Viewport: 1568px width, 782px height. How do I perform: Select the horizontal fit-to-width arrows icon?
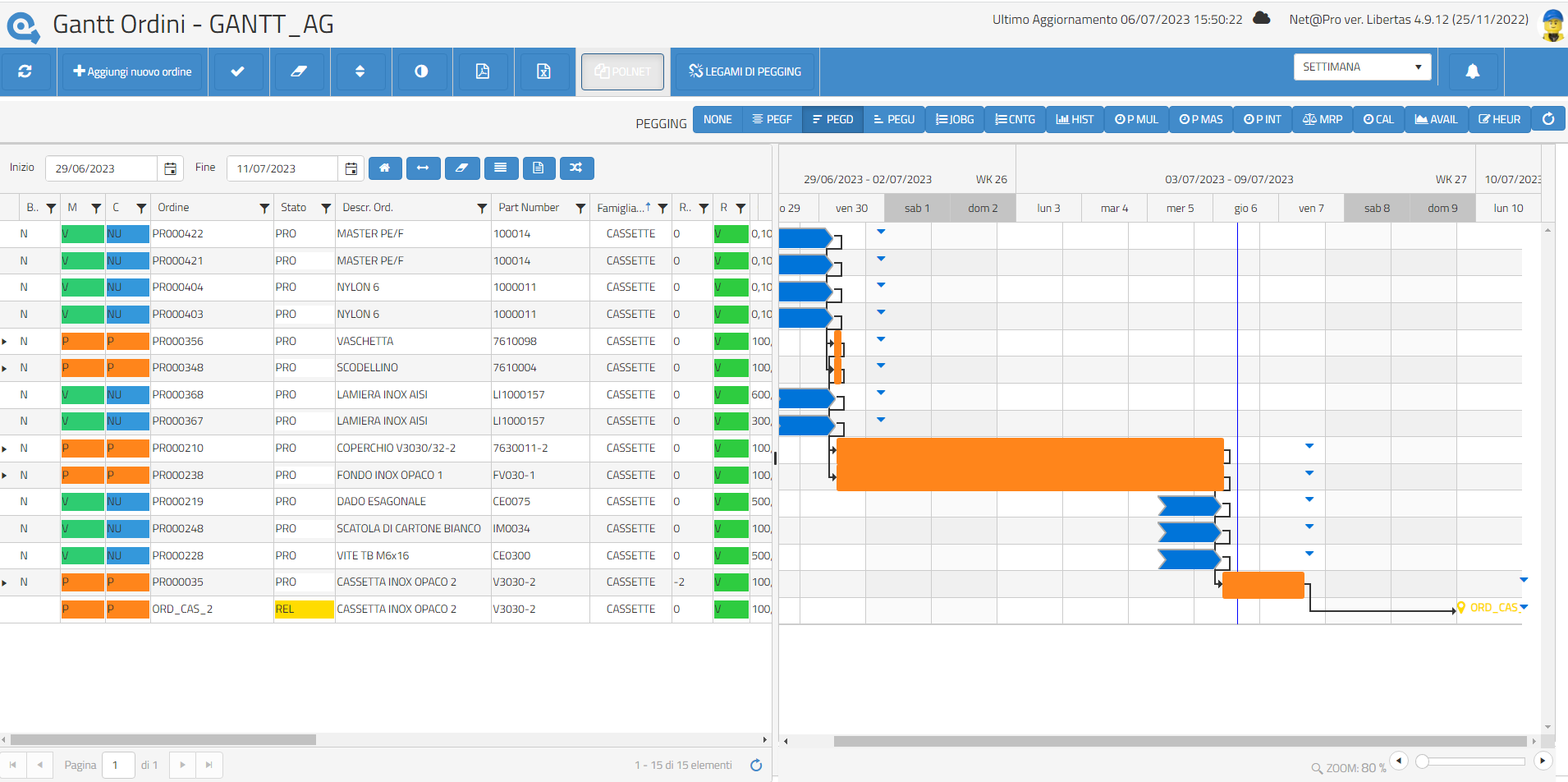click(423, 168)
